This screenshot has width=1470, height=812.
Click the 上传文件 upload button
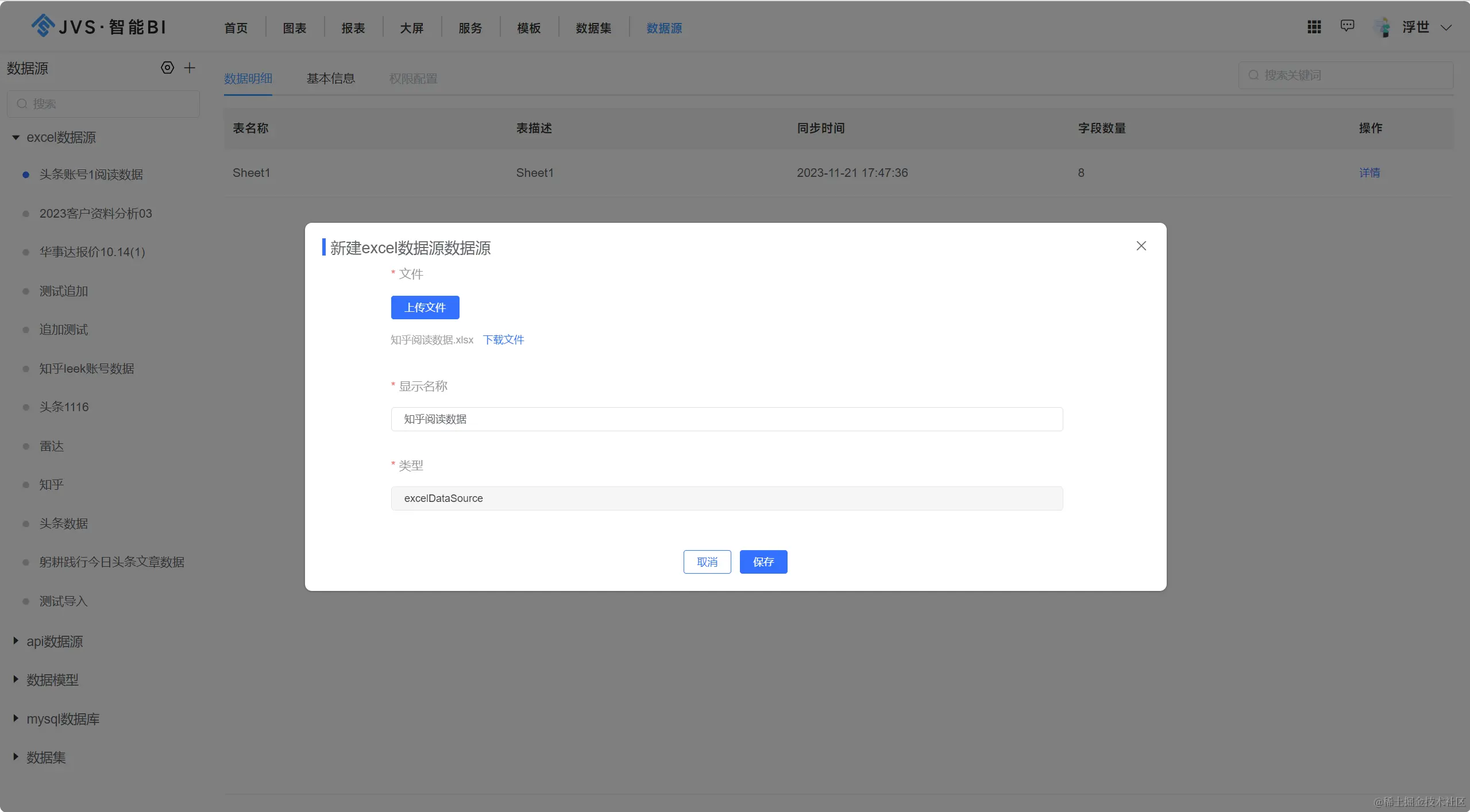425,307
